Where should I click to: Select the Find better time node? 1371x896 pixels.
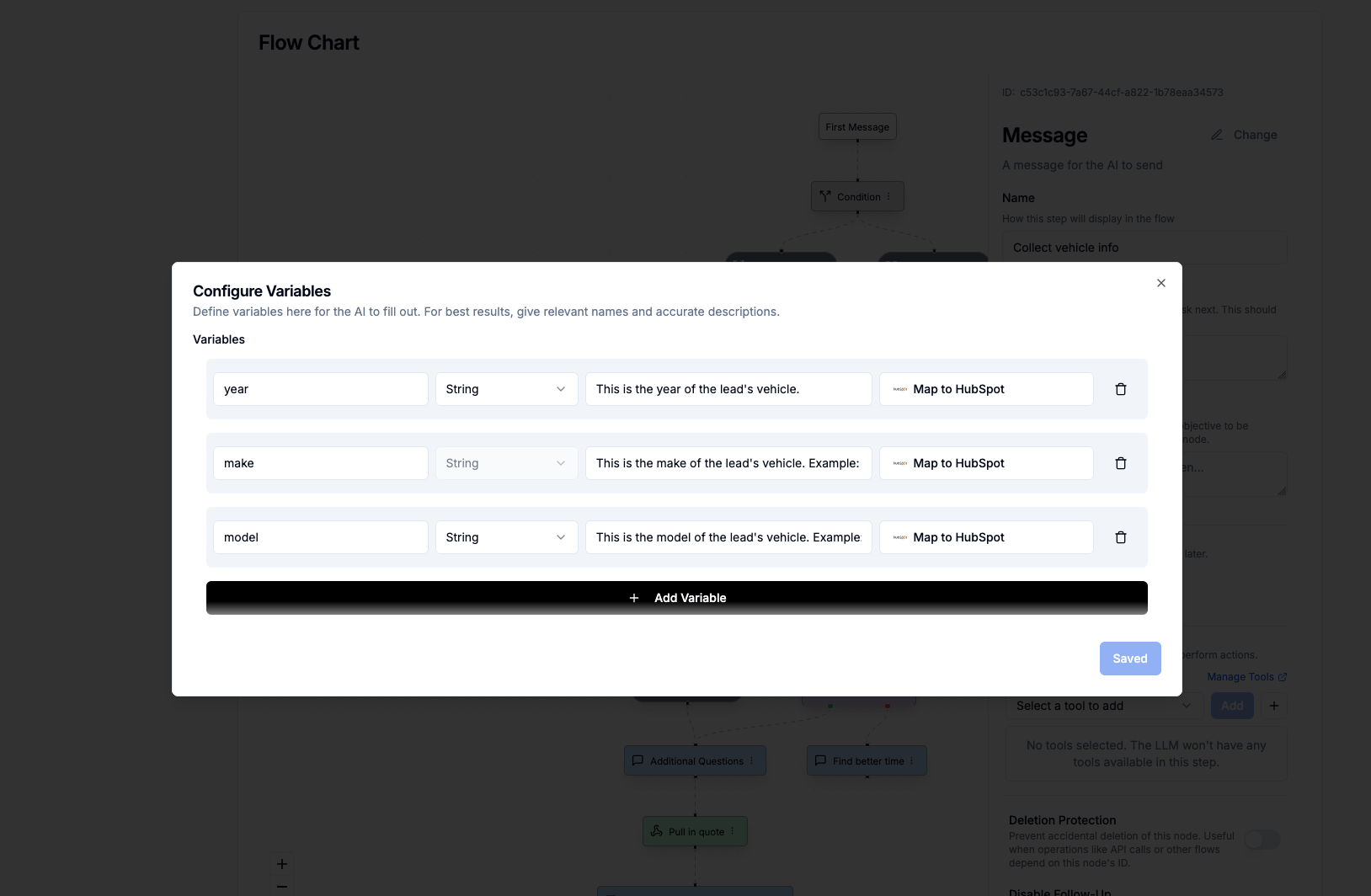coord(867,761)
